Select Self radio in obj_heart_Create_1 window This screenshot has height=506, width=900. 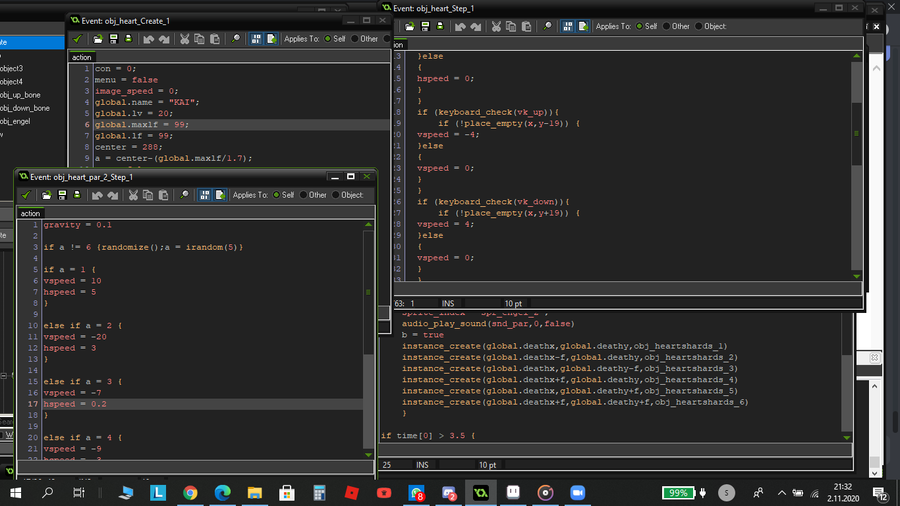point(328,39)
